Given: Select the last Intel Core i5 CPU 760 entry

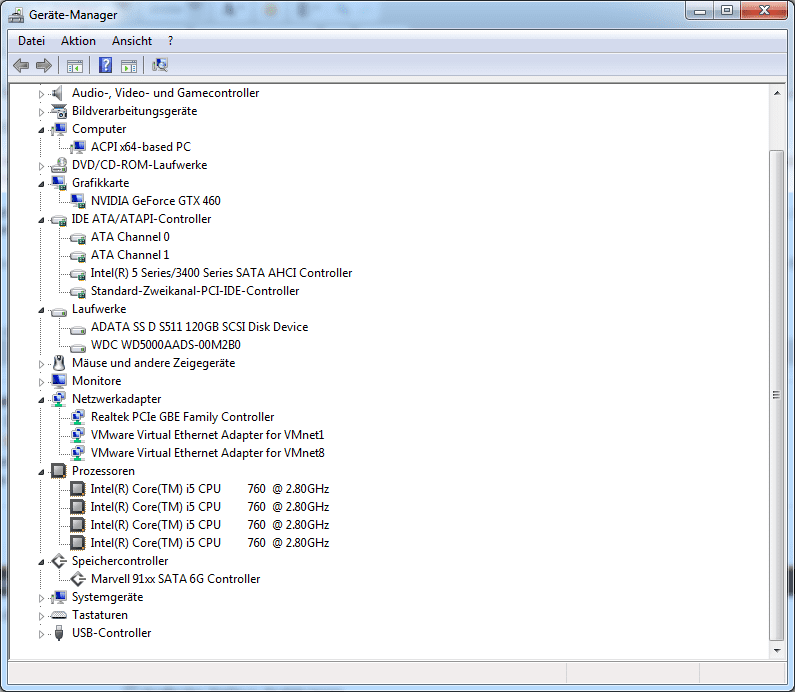Looking at the screenshot, I should [x=210, y=543].
